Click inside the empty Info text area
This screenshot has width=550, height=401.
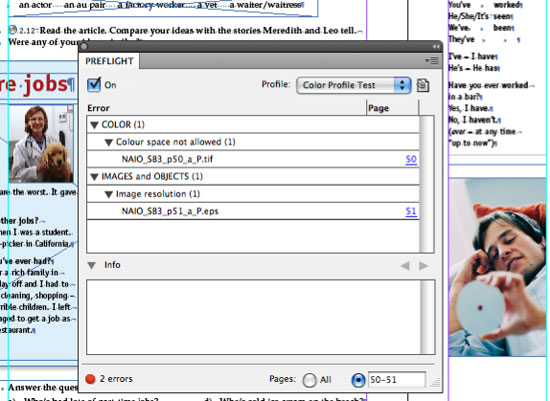[x=254, y=317]
